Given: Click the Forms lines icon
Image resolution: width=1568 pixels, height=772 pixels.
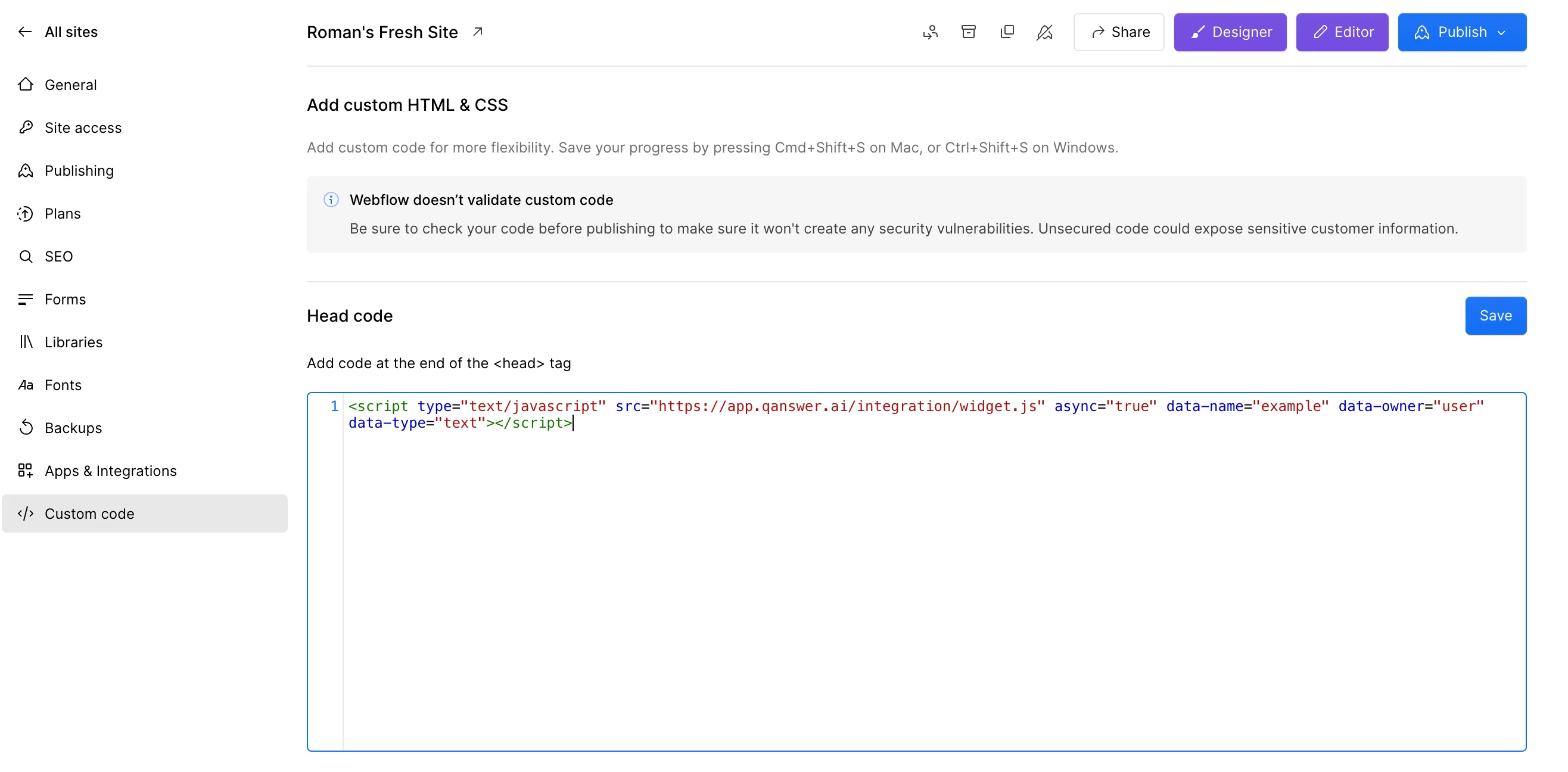Looking at the screenshot, I should tap(26, 299).
